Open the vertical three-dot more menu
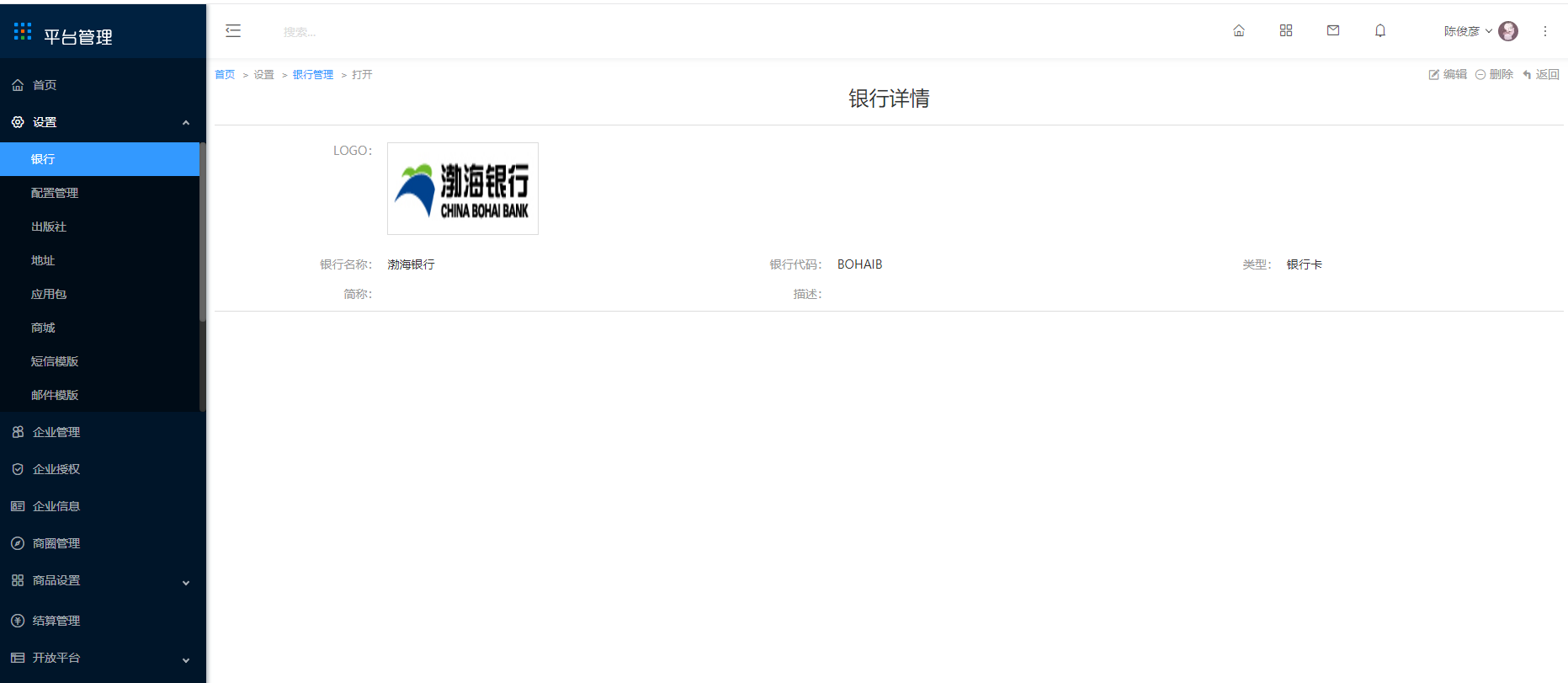Screen dimensions: 1568x683 (1545, 31)
